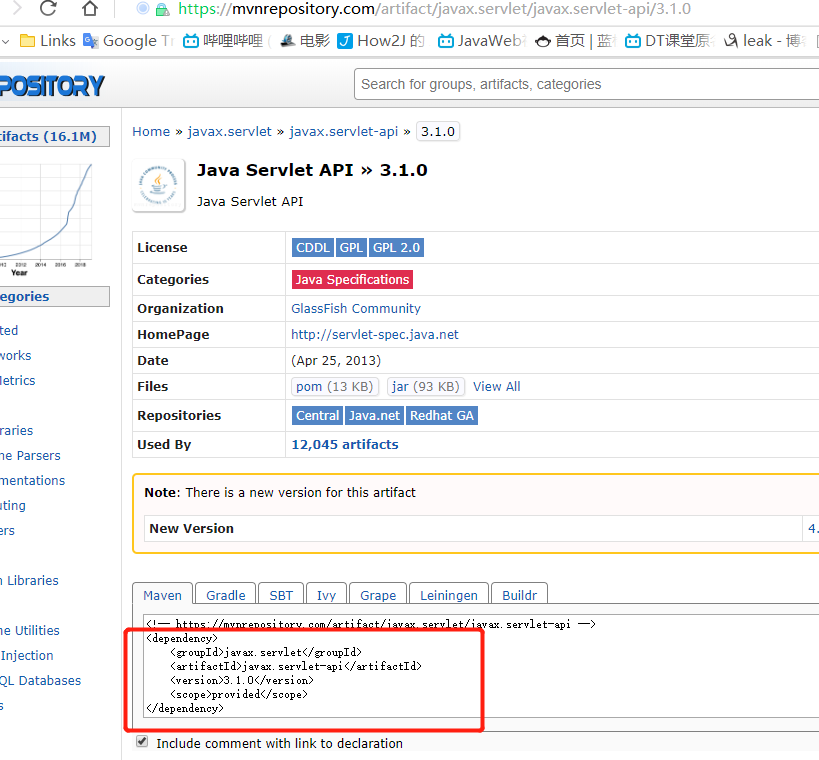The image size is (819, 760).
Task: Click the CDDL license tag
Action: coord(313,248)
